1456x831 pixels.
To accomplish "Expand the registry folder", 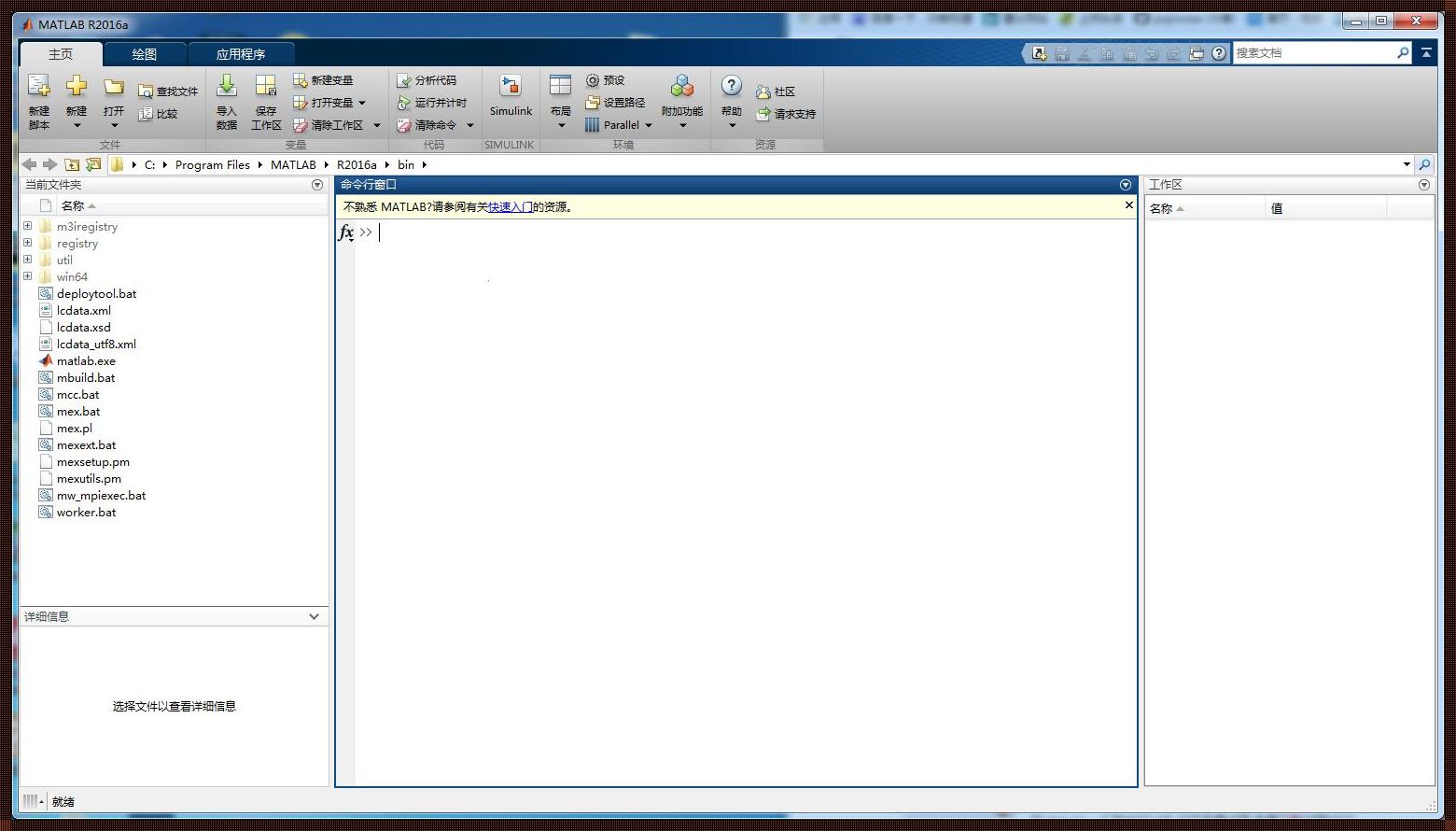I will (27, 243).
